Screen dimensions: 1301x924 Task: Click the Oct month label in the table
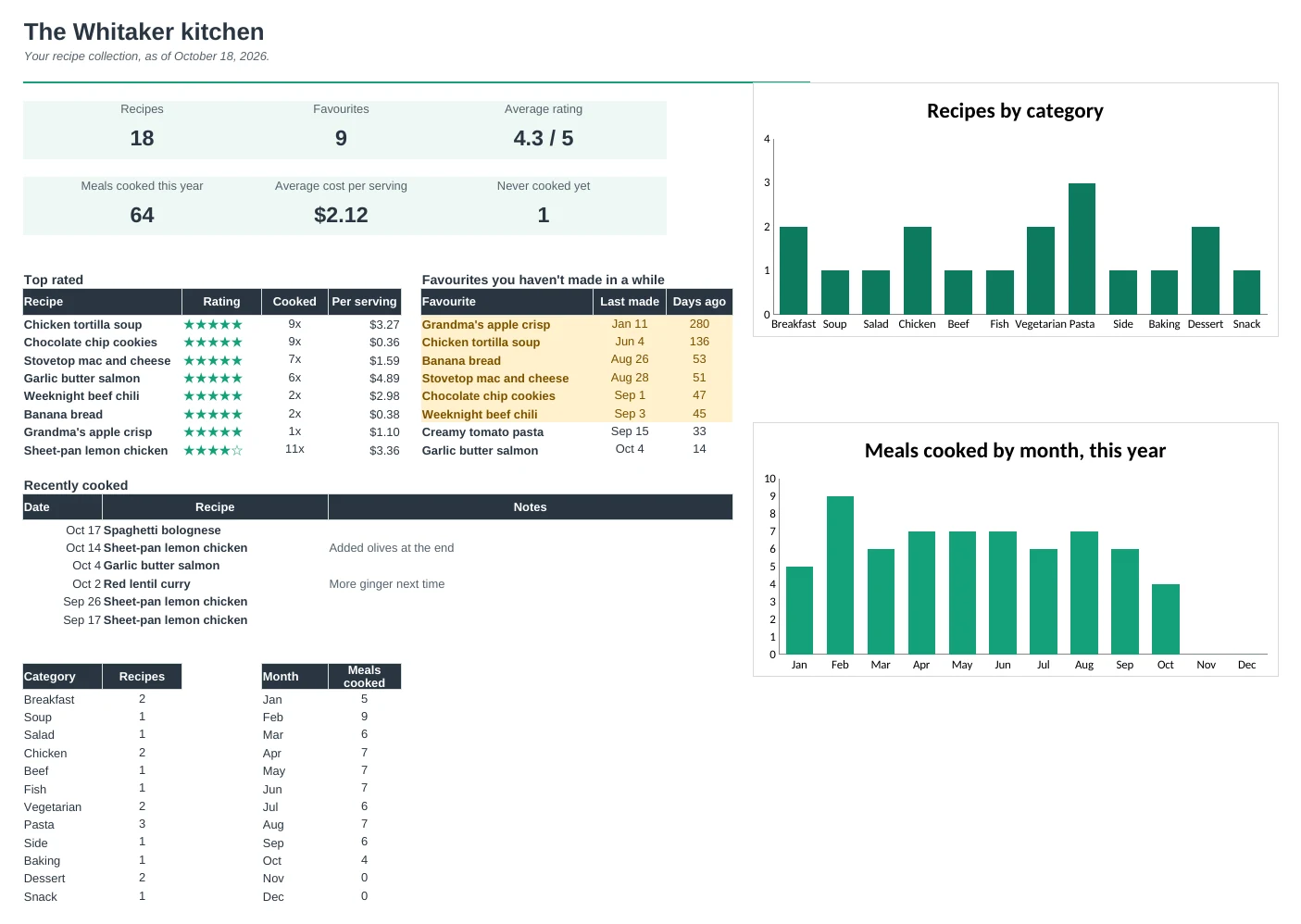coord(272,861)
